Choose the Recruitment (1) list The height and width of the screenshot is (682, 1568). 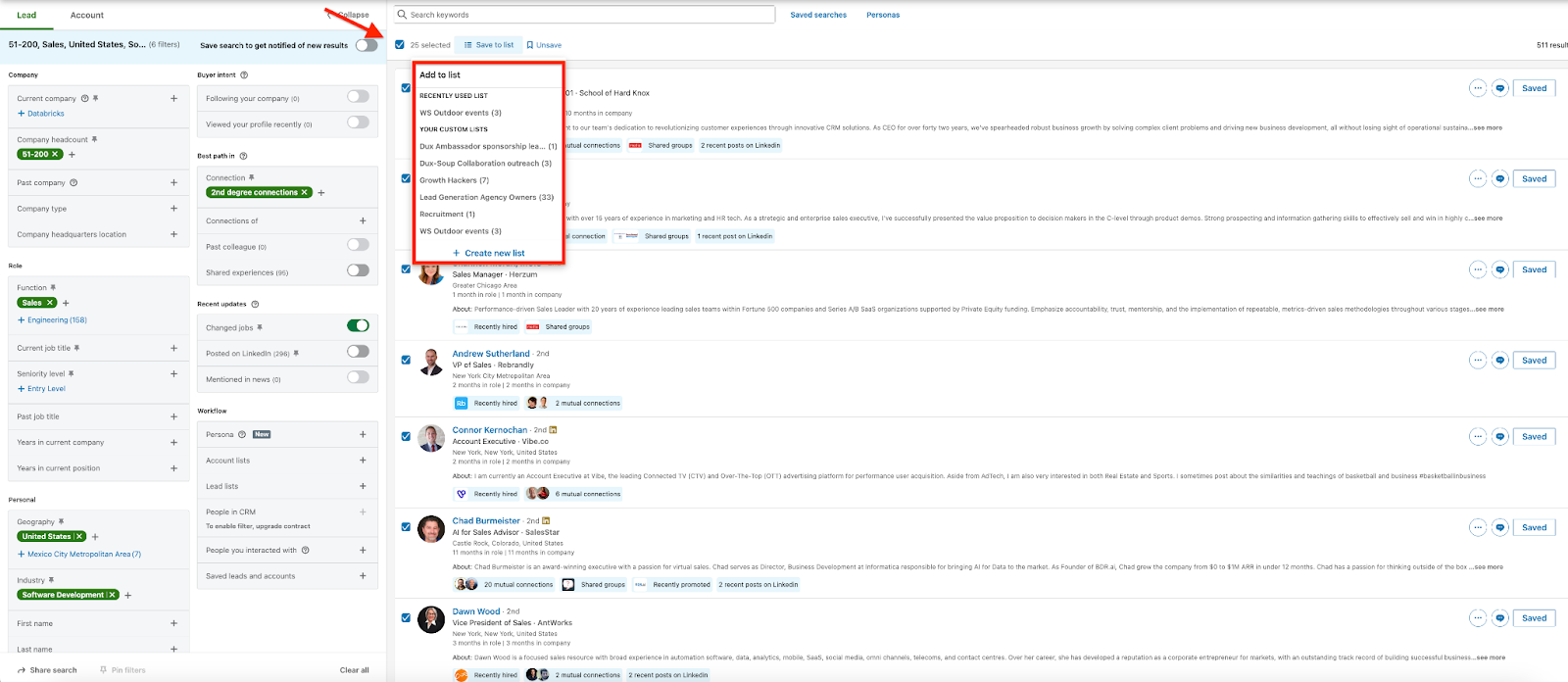coord(447,214)
